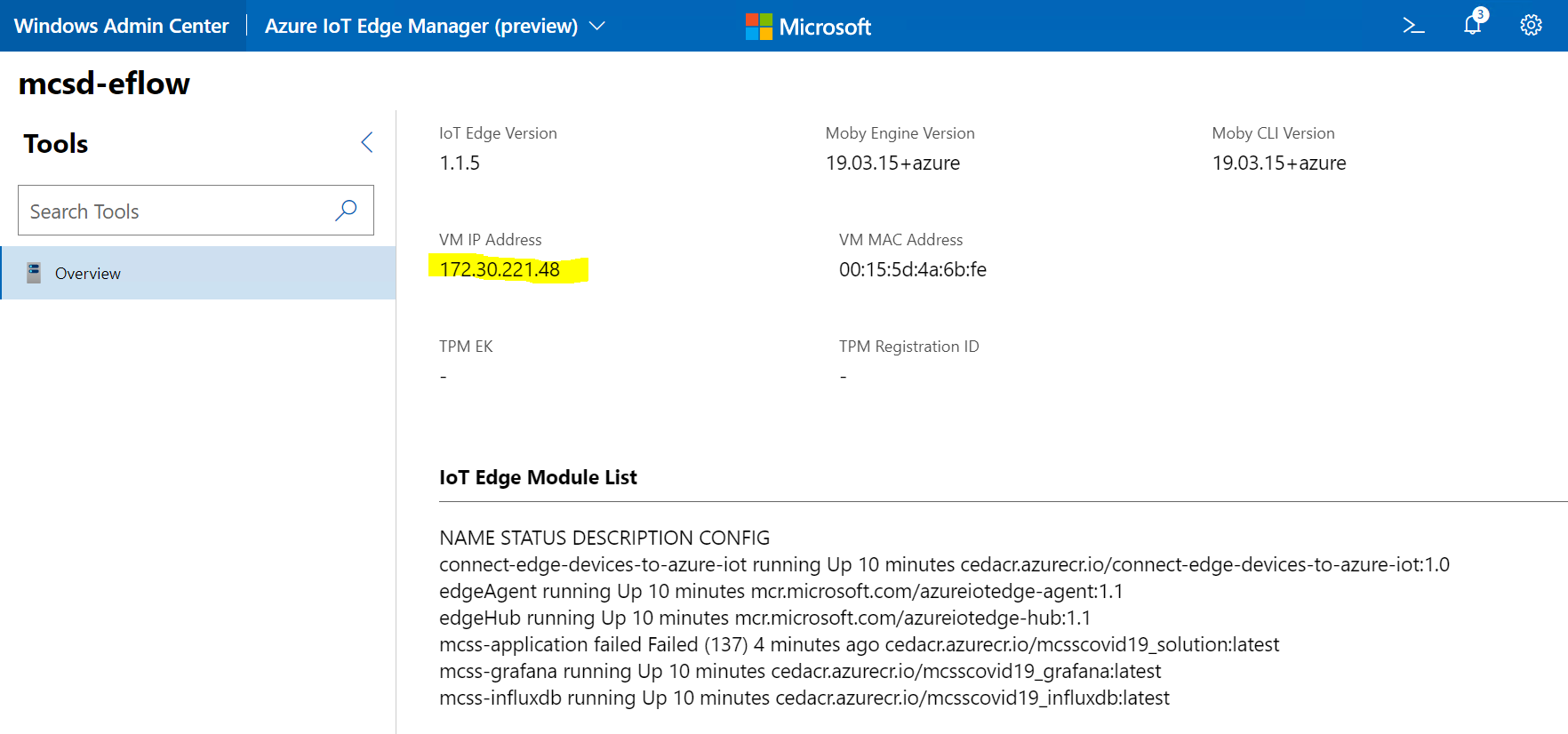Click the IoT Edge Module List heading
The image size is (1568, 734).
[538, 477]
